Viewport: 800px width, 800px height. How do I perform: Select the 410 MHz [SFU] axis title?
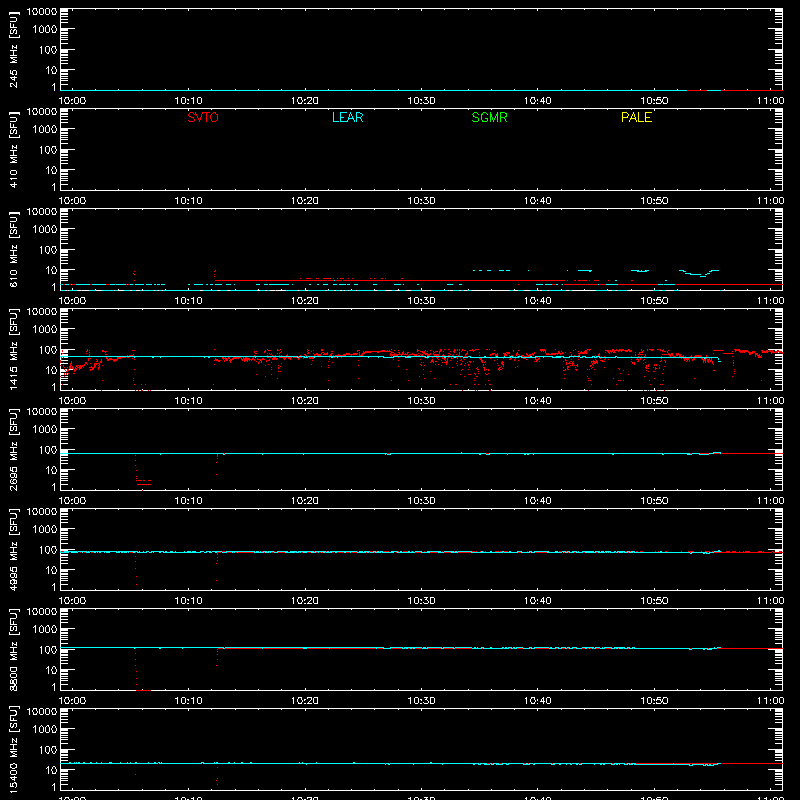coord(14,150)
